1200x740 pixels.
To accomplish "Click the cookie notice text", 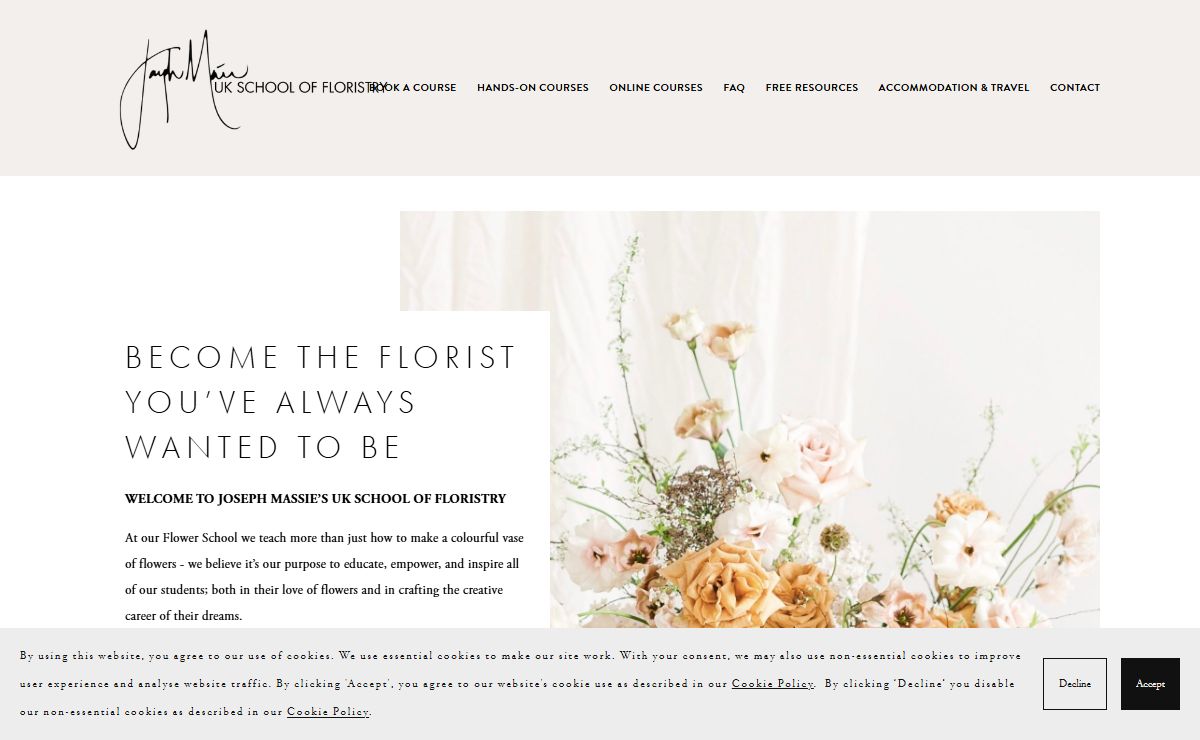I will 520,684.
